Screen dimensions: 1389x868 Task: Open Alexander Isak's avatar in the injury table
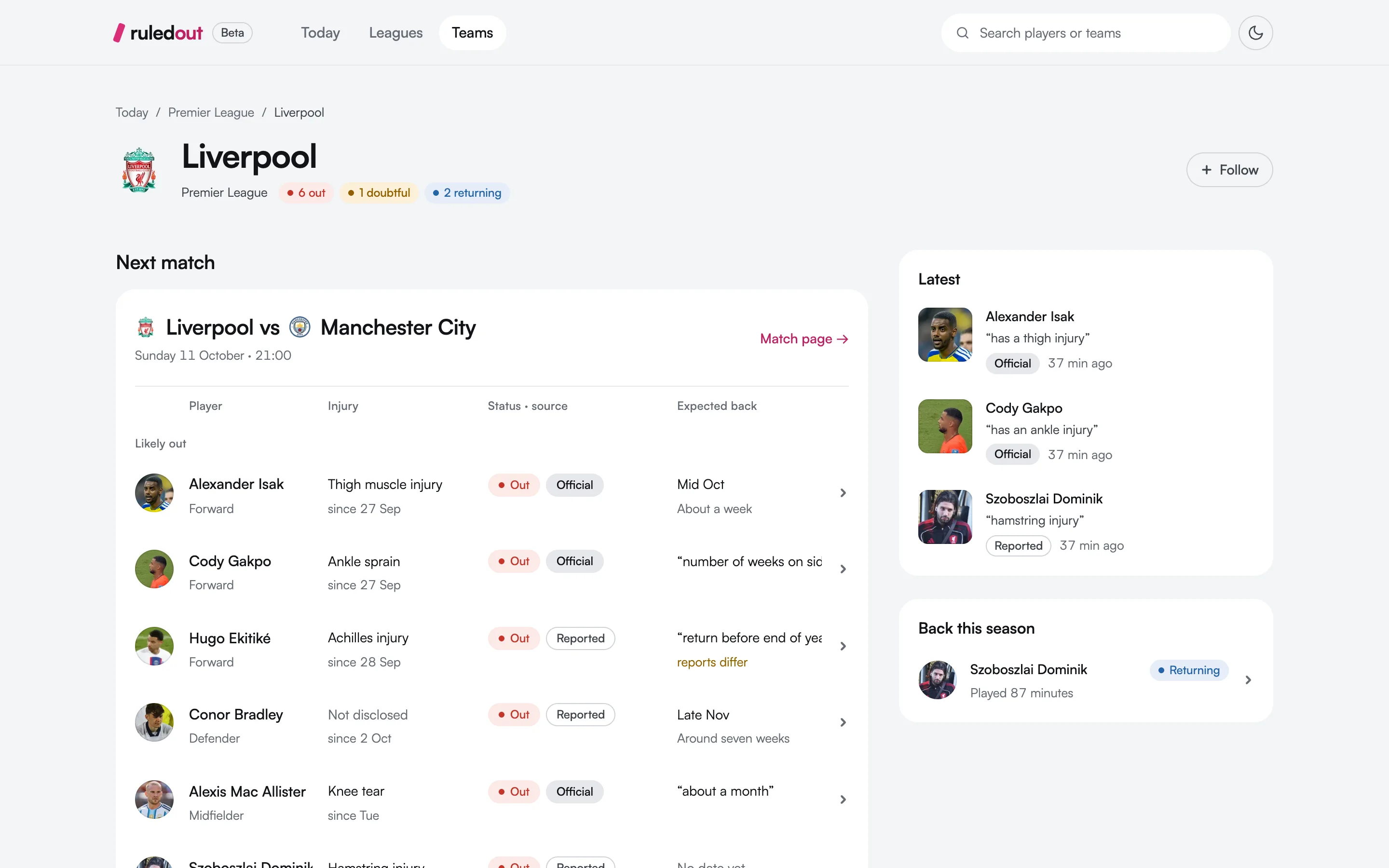(x=154, y=492)
